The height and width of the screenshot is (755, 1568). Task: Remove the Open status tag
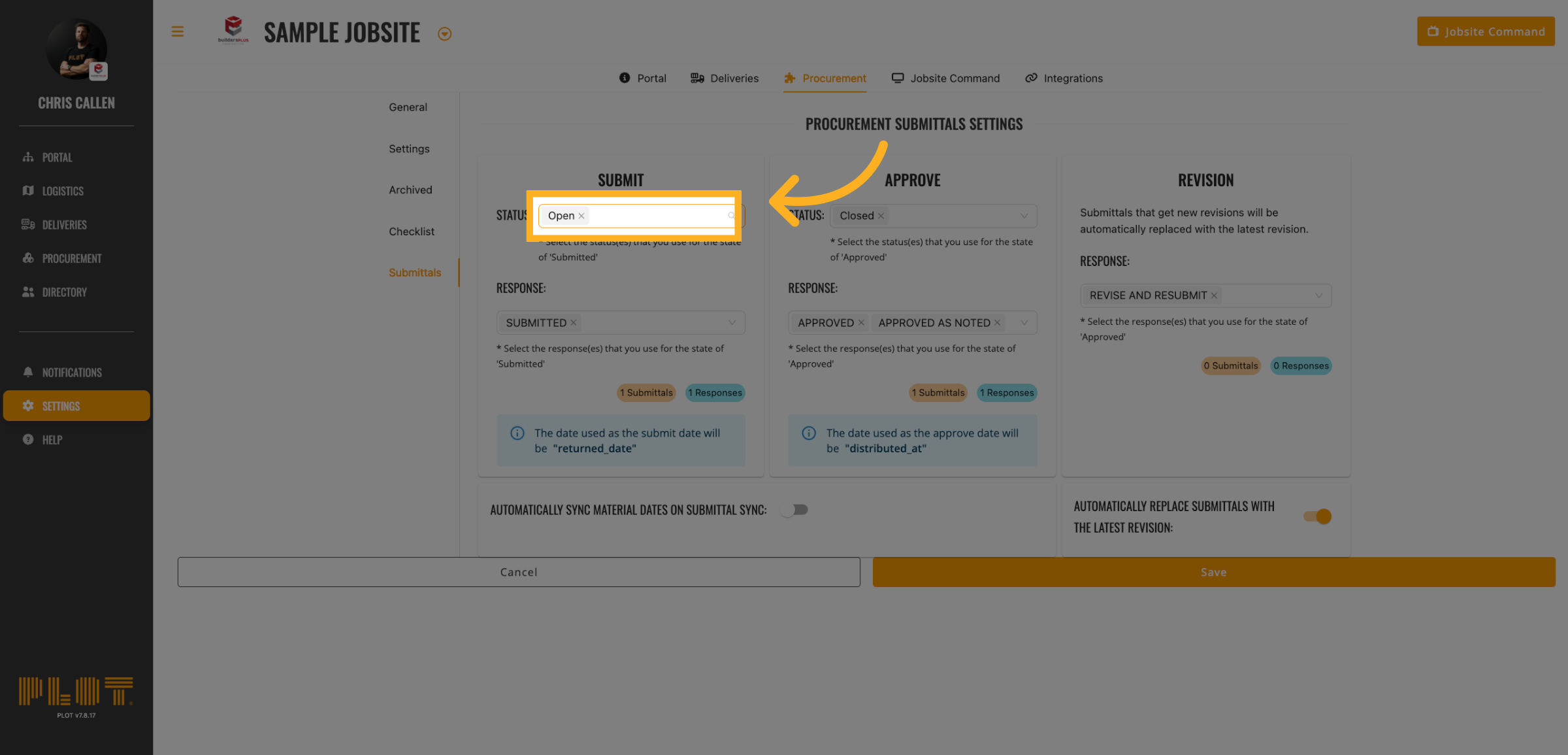pyautogui.click(x=581, y=216)
